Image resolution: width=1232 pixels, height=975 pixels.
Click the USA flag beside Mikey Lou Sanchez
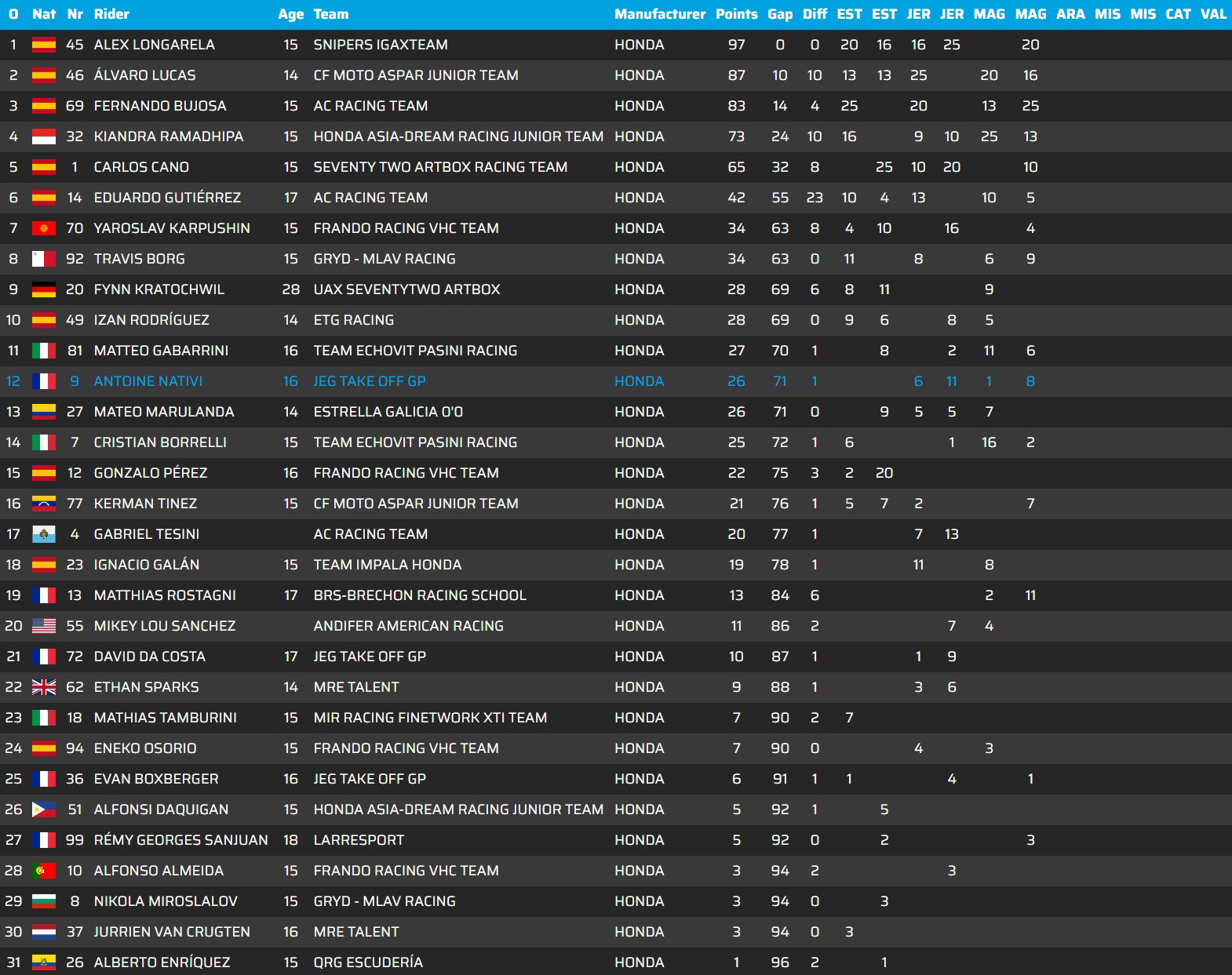(x=43, y=627)
